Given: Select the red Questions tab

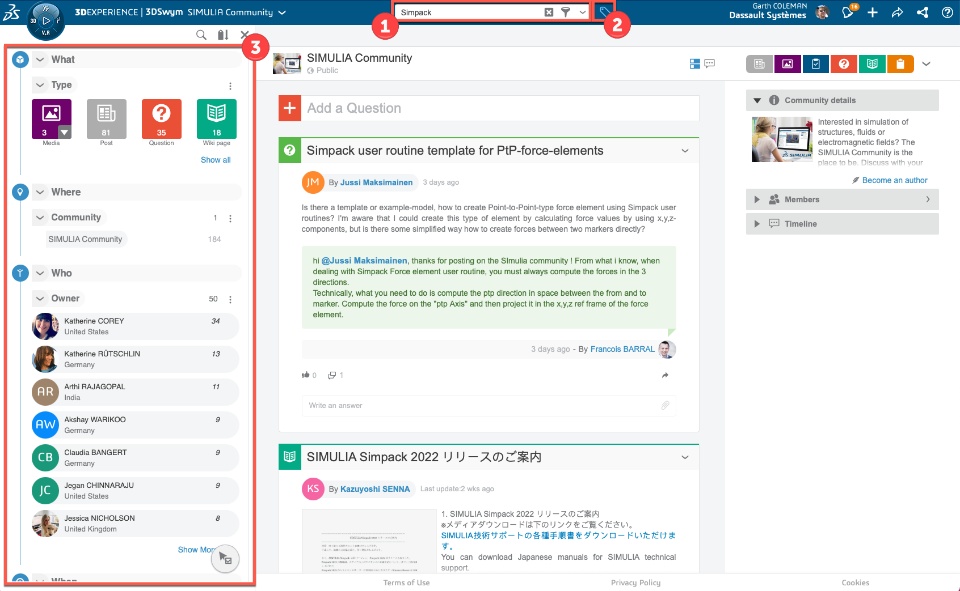Looking at the screenshot, I should tap(844, 64).
